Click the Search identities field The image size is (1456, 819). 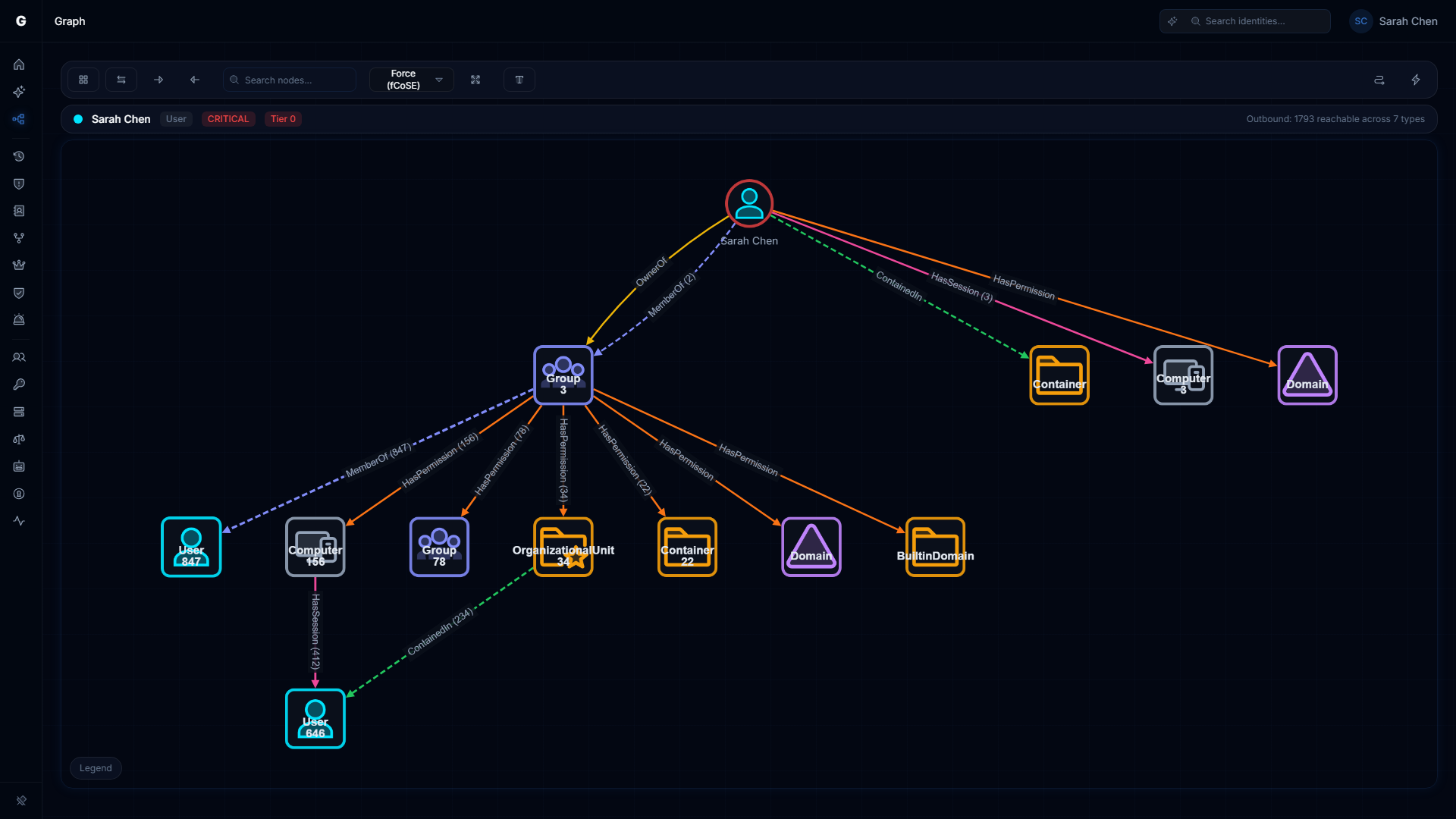[x=1255, y=20]
